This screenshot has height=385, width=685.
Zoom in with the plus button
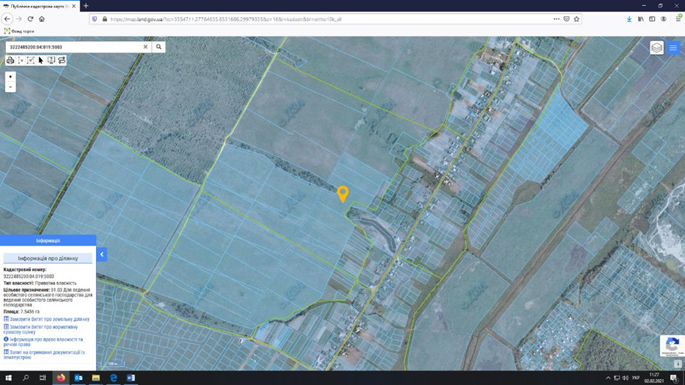tap(10, 76)
